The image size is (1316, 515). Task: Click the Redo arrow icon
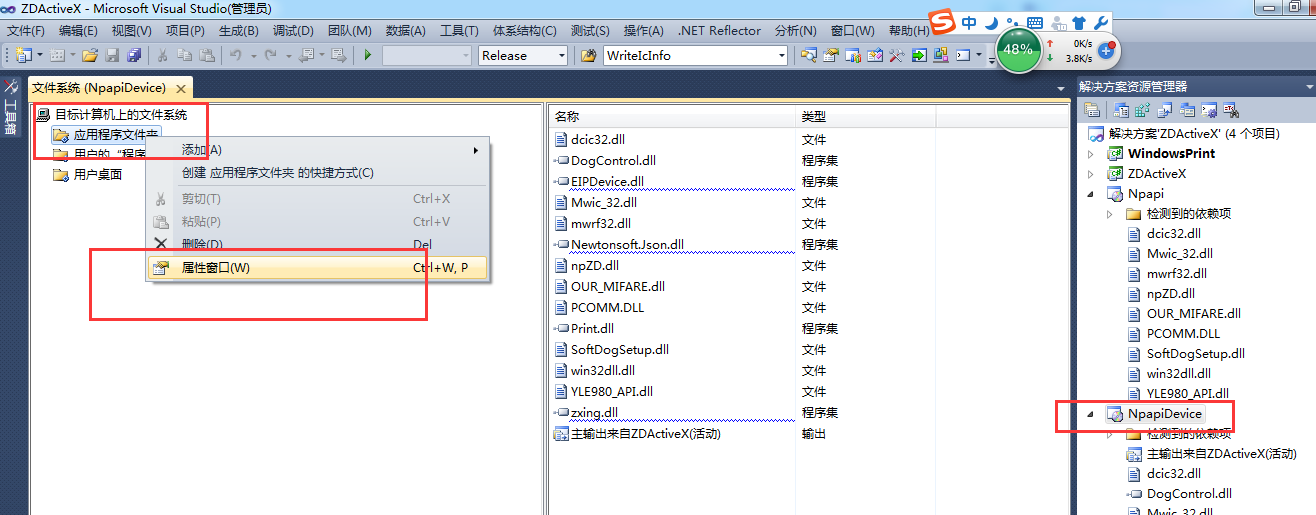coord(270,55)
